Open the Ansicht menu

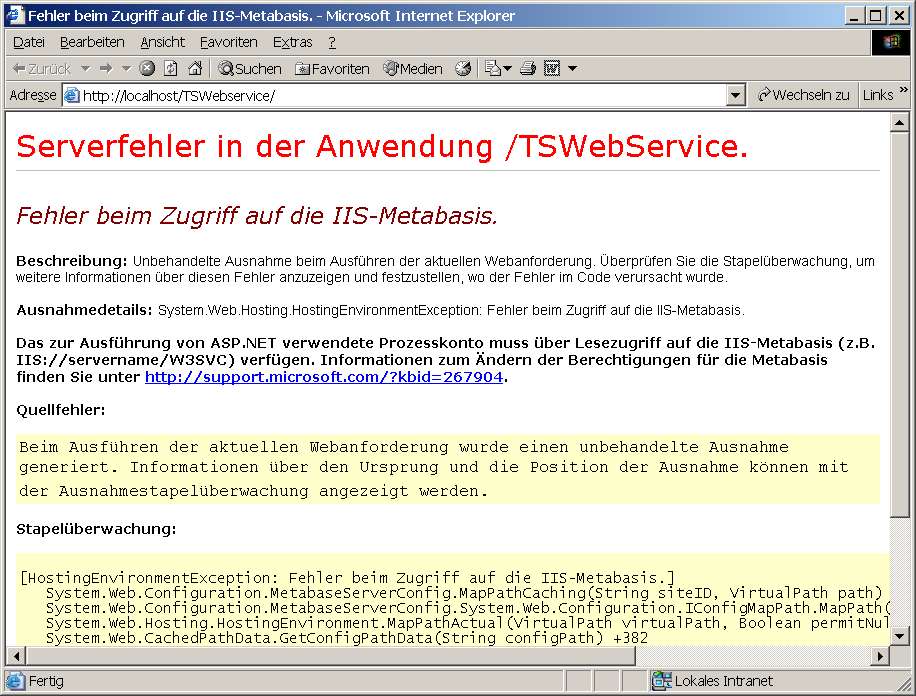(162, 42)
